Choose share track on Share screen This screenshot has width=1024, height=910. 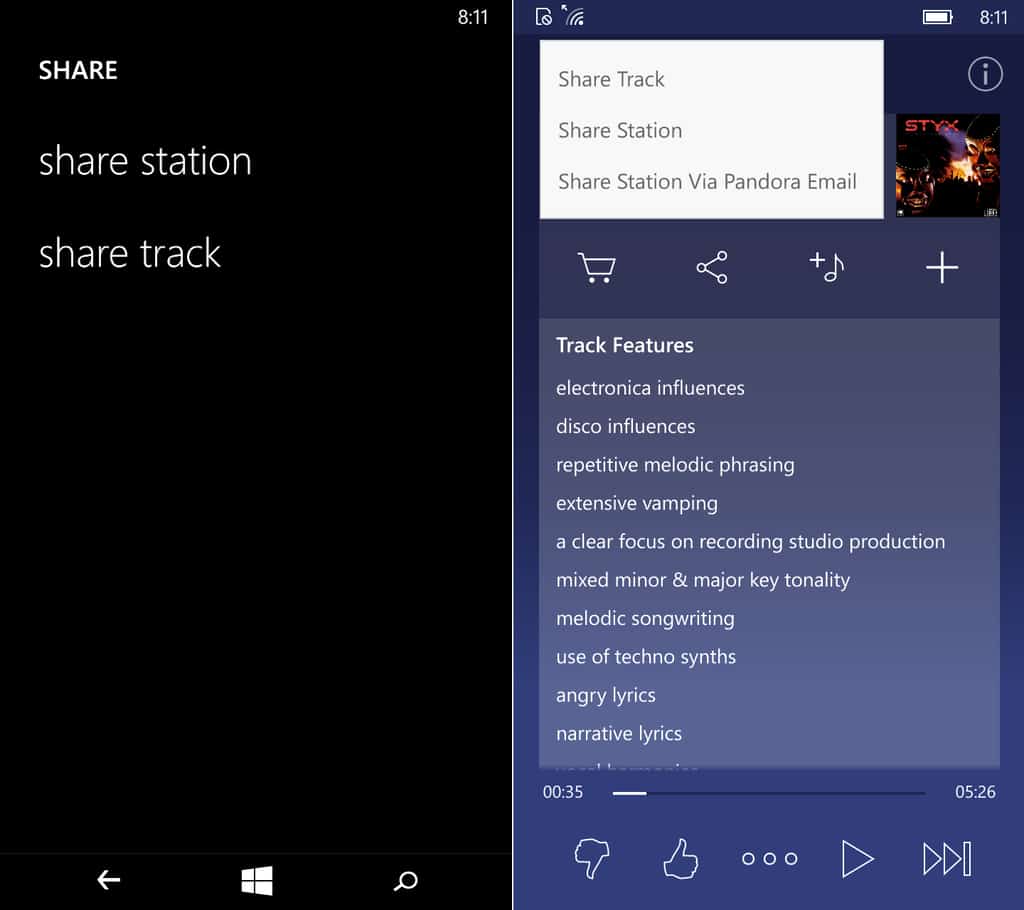coord(129,253)
